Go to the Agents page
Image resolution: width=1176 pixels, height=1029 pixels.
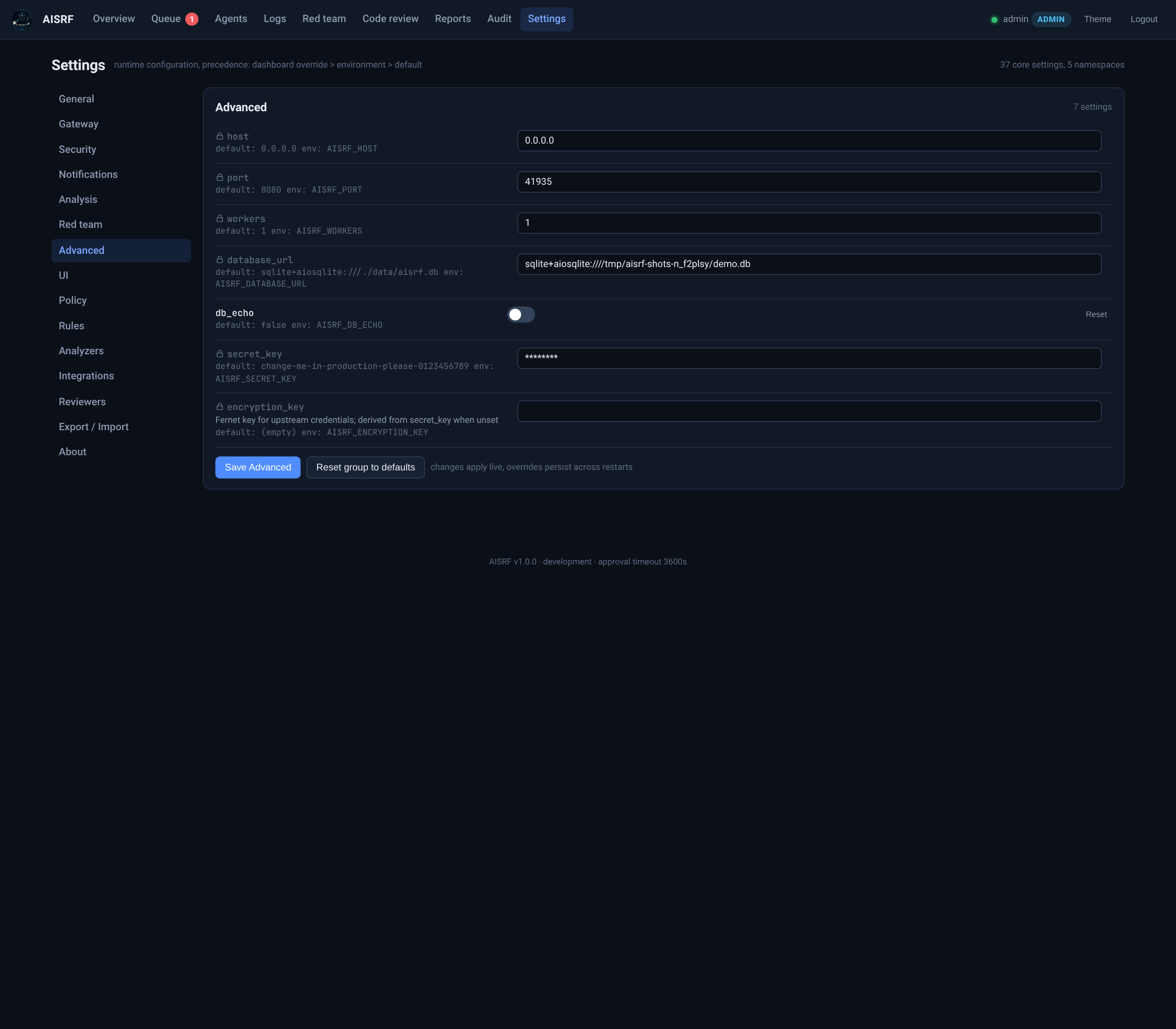point(231,19)
